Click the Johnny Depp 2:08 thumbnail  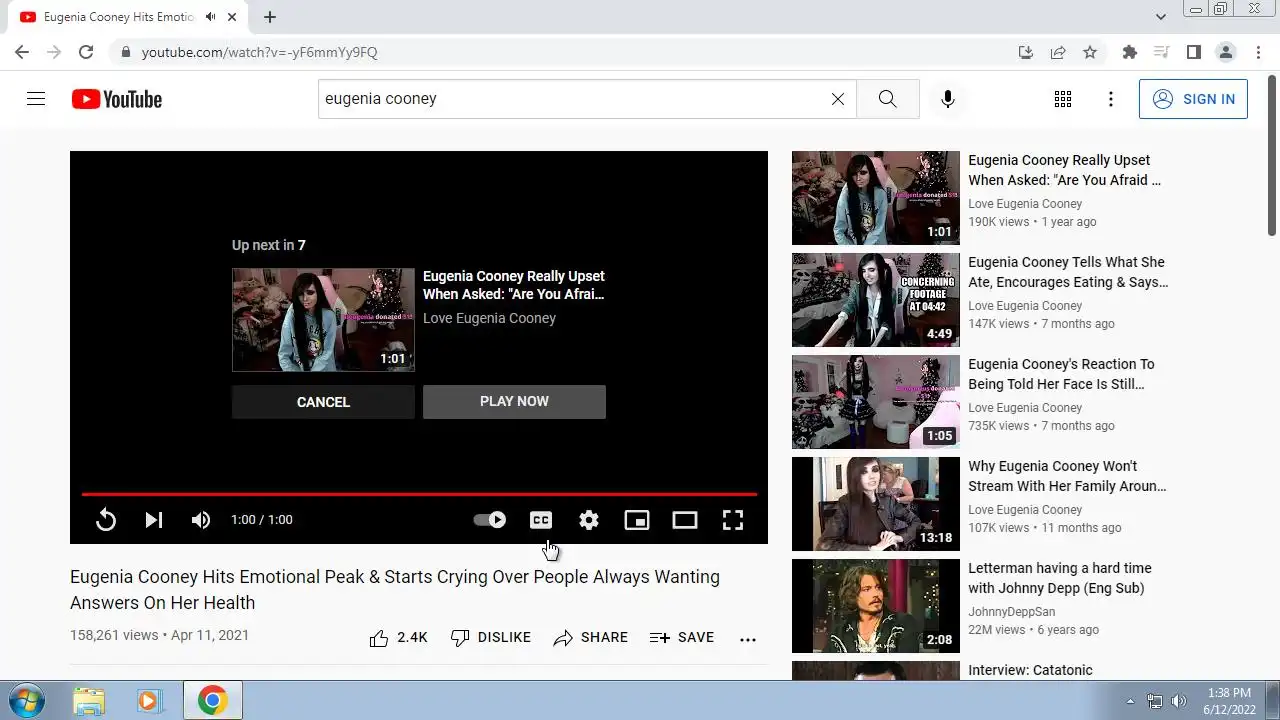pyautogui.click(x=876, y=606)
